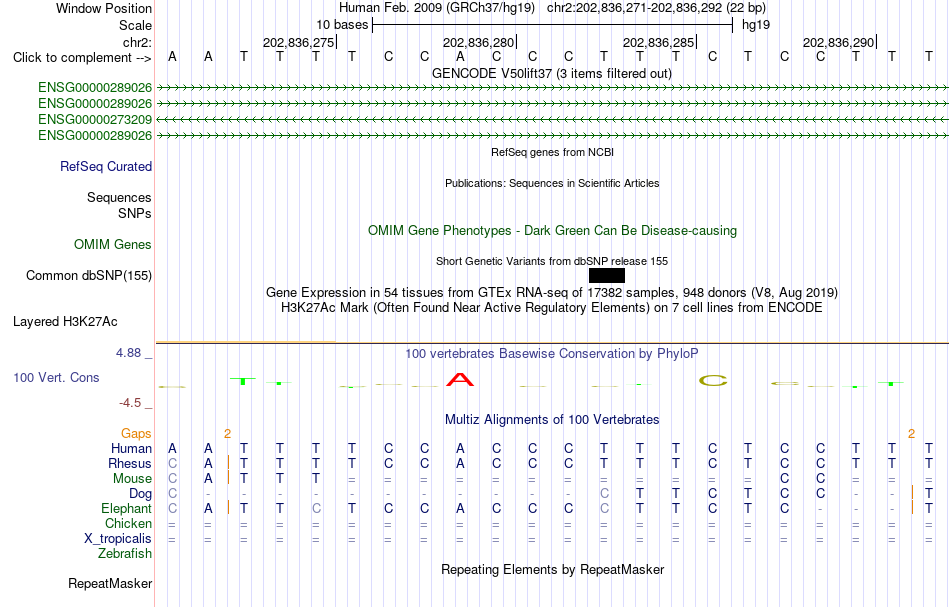Click the orange gap count 2 near Human A
Viewport: 950px width, 607px height.
point(227,433)
